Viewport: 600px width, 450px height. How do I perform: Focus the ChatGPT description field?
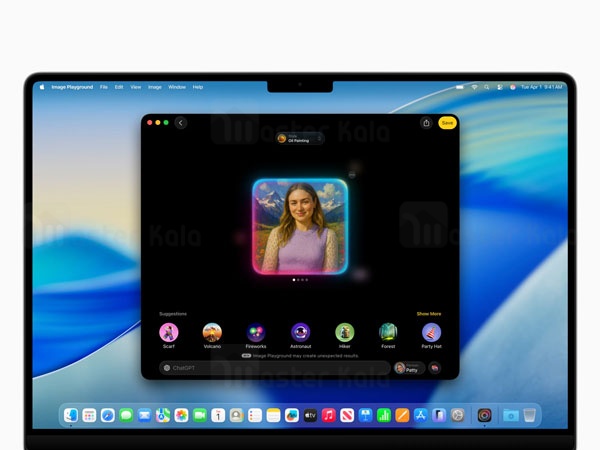click(275, 368)
